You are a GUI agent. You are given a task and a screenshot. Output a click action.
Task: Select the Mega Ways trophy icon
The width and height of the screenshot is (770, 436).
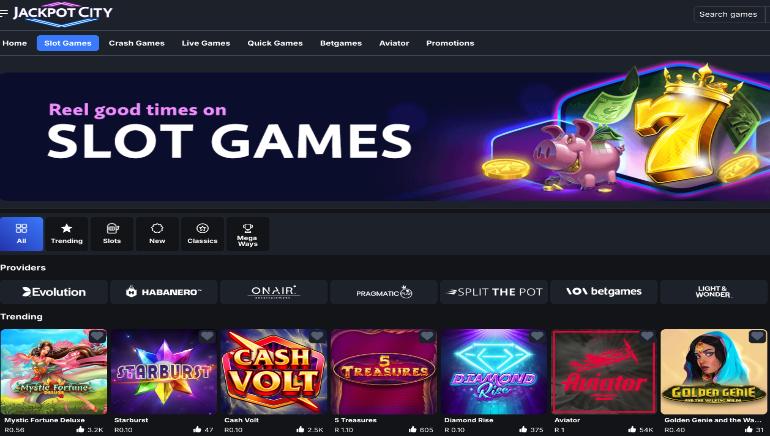pos(248,228)
